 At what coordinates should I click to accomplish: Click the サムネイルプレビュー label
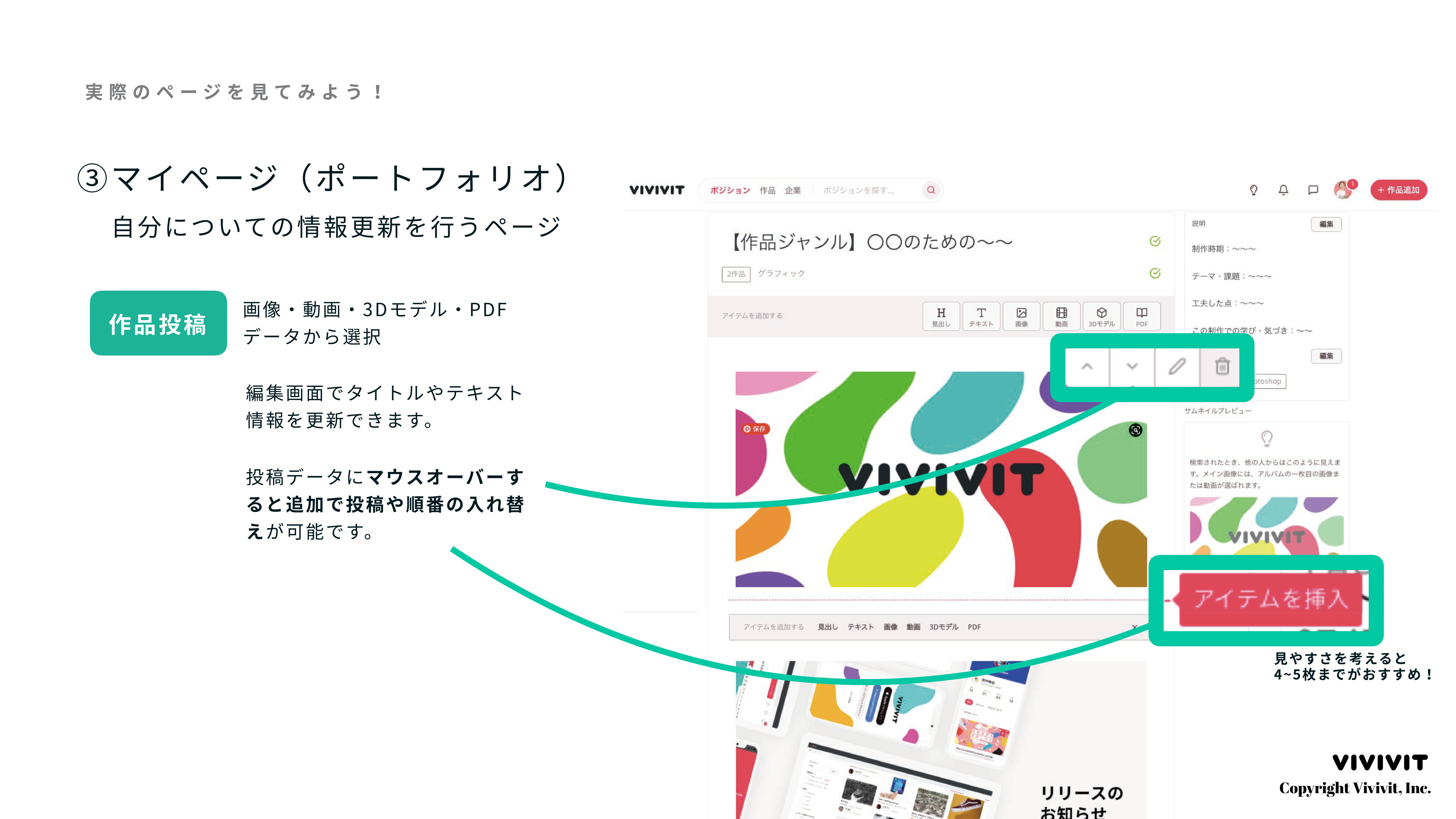pos(1218,411)
